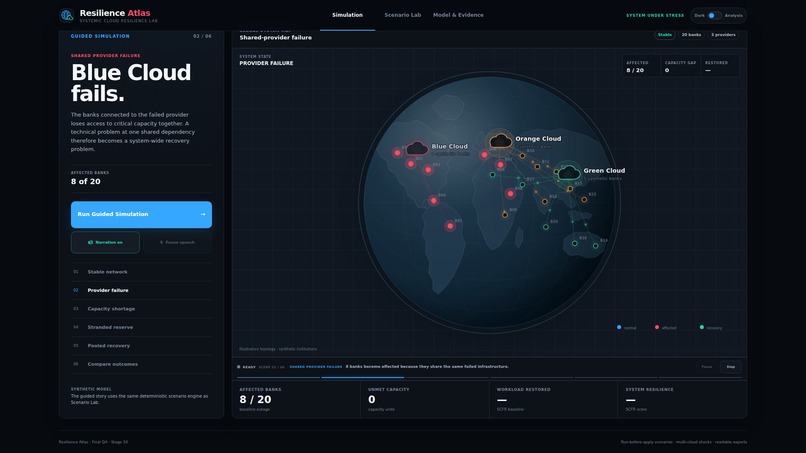Image resolution: width=806 pixels, height=453 pixels.
Task: Click the 20 banks chip
Action: point(691,35)
